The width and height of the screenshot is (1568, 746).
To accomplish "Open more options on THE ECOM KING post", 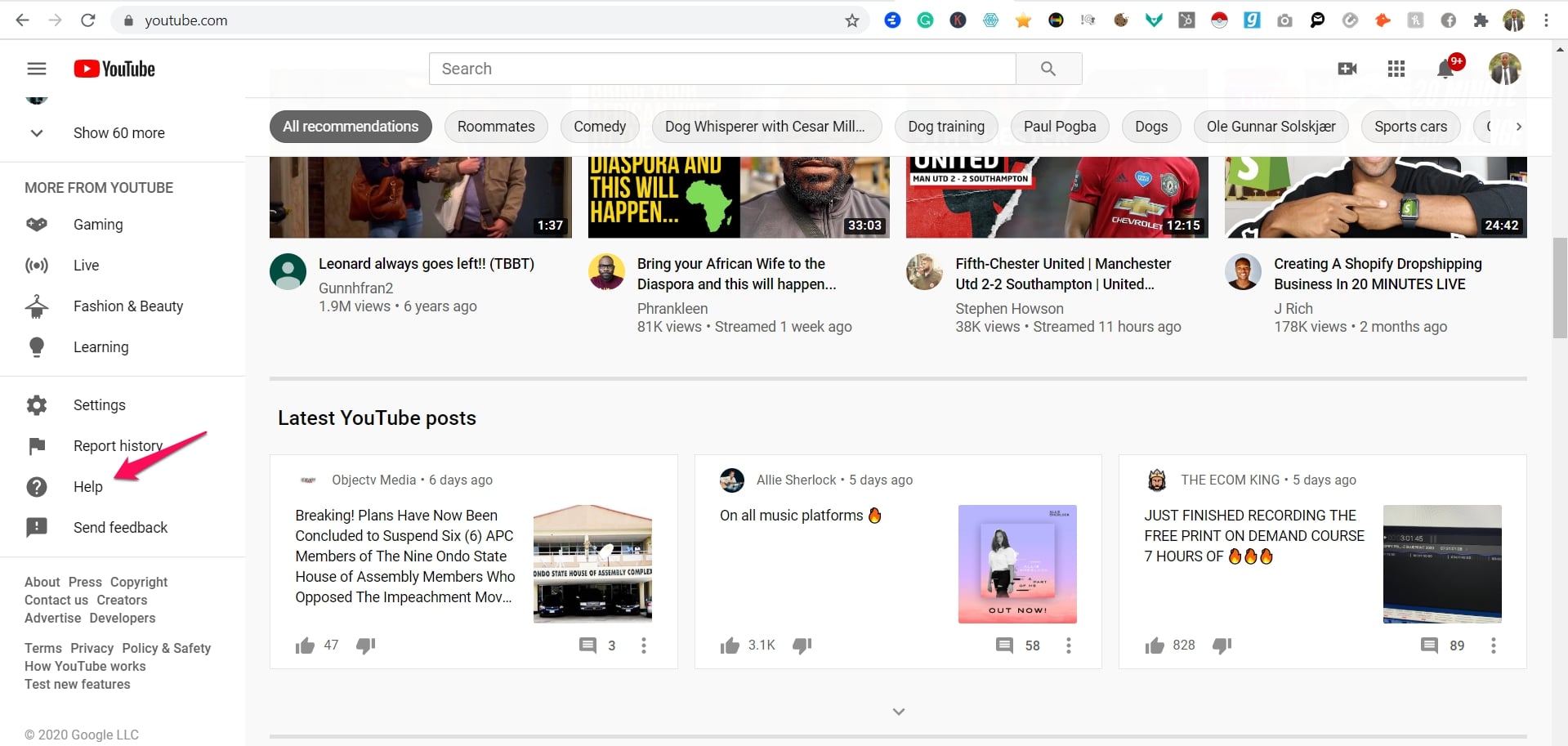I will click(1494, 645).
